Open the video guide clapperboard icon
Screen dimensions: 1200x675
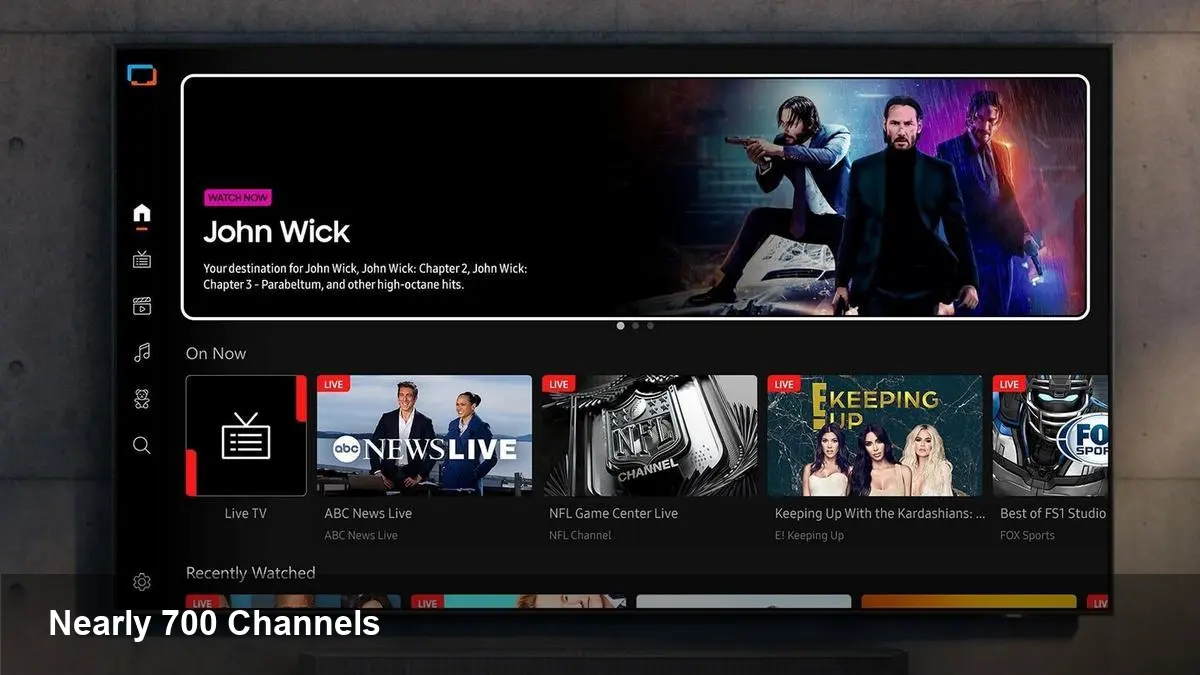point(141,305)
